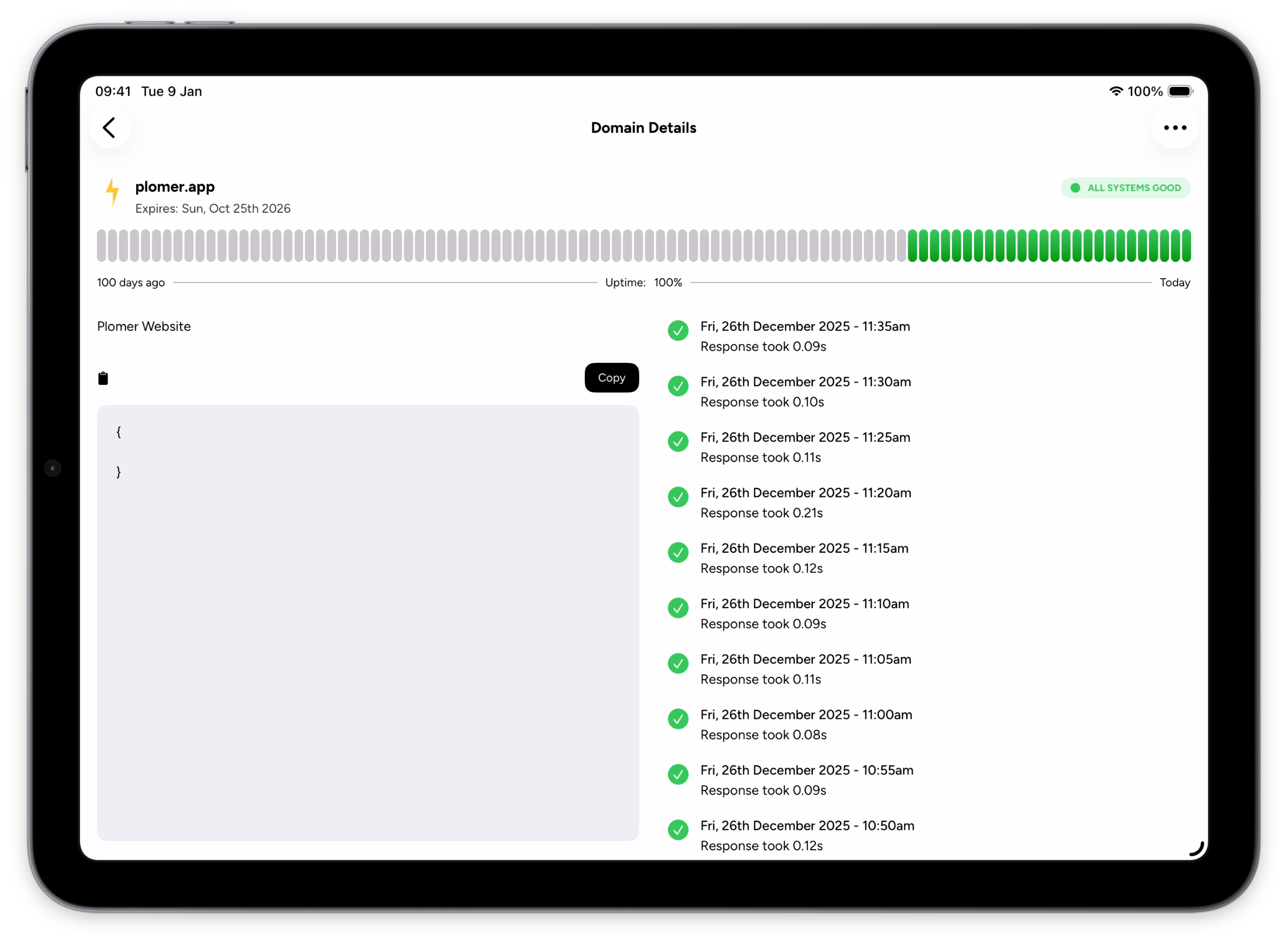Click the first gray uptime bar at left

[x=102, y=246]
